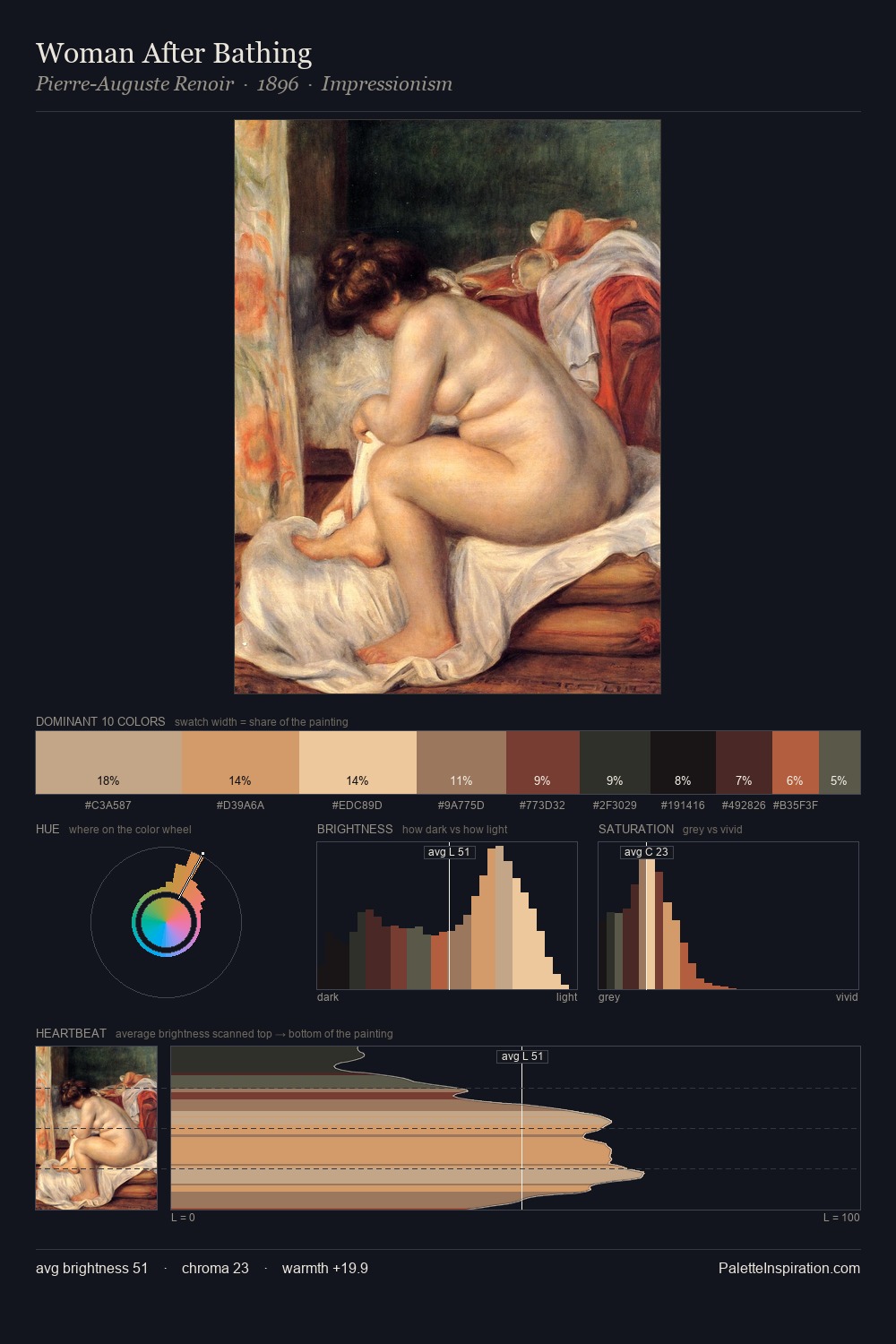896x1344 pixels.
Task: Click the hex code #B35F3F label
Action: [x=796, y=805]
